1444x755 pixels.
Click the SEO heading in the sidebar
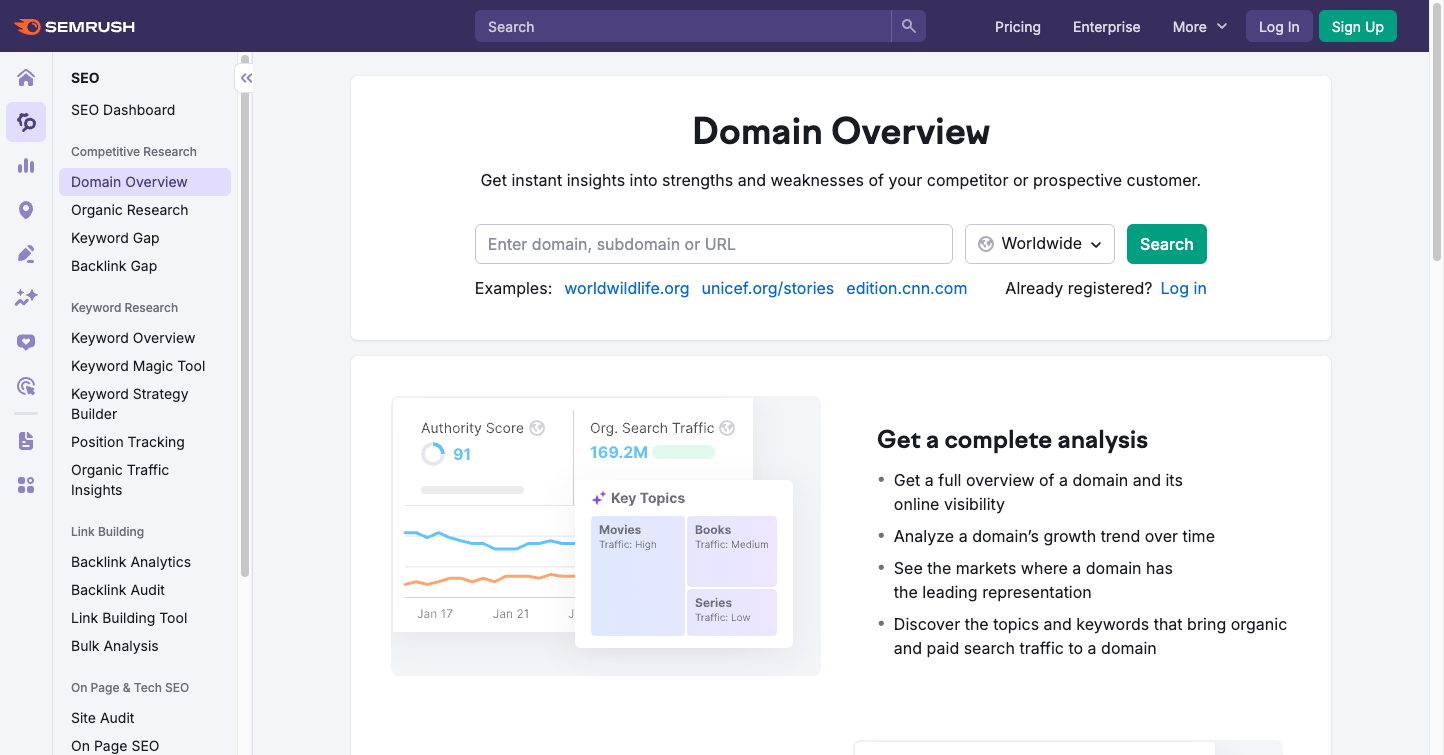85,78
